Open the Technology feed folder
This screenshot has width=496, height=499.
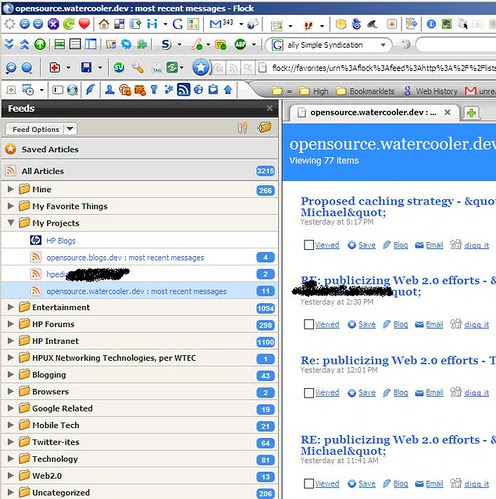click(139, 459)
